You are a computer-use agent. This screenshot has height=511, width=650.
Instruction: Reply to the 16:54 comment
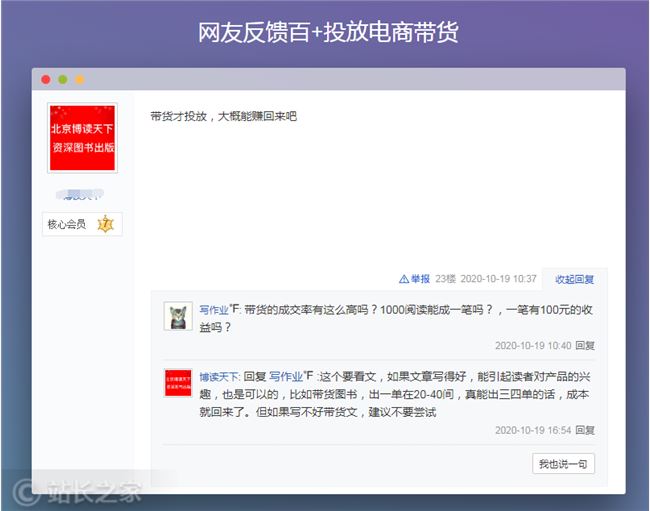(585, 430)
